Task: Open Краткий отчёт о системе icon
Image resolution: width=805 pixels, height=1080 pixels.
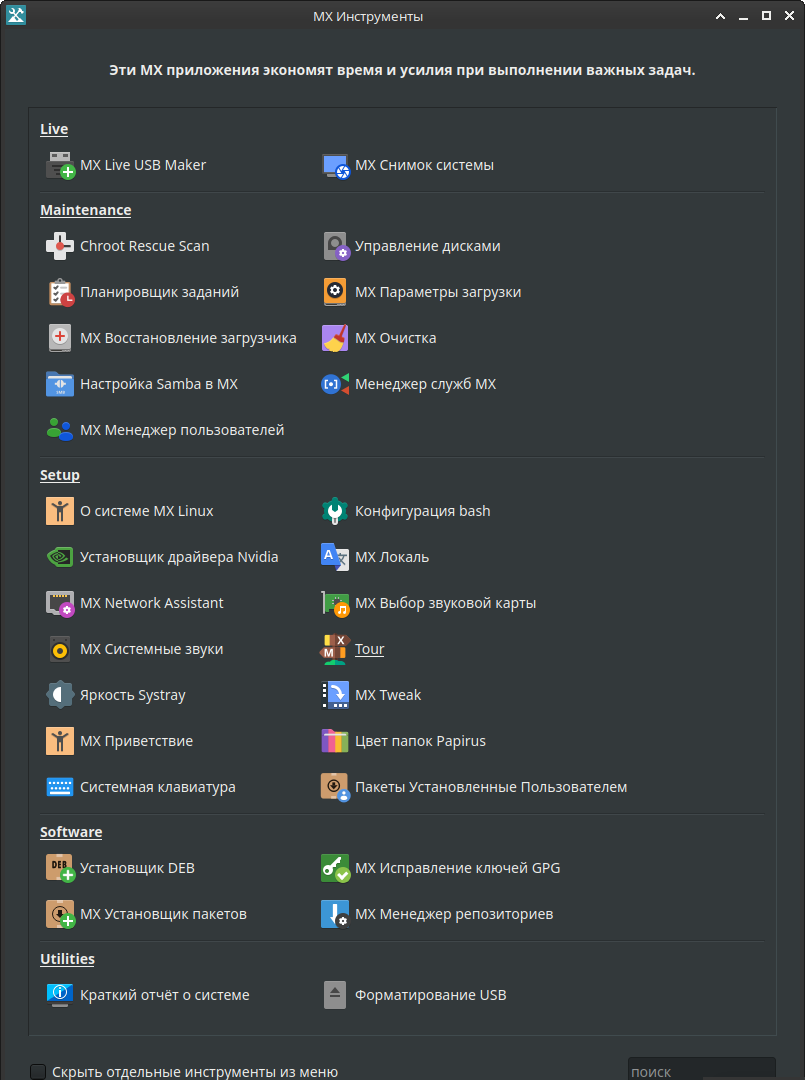Action: tap(60, 995)
